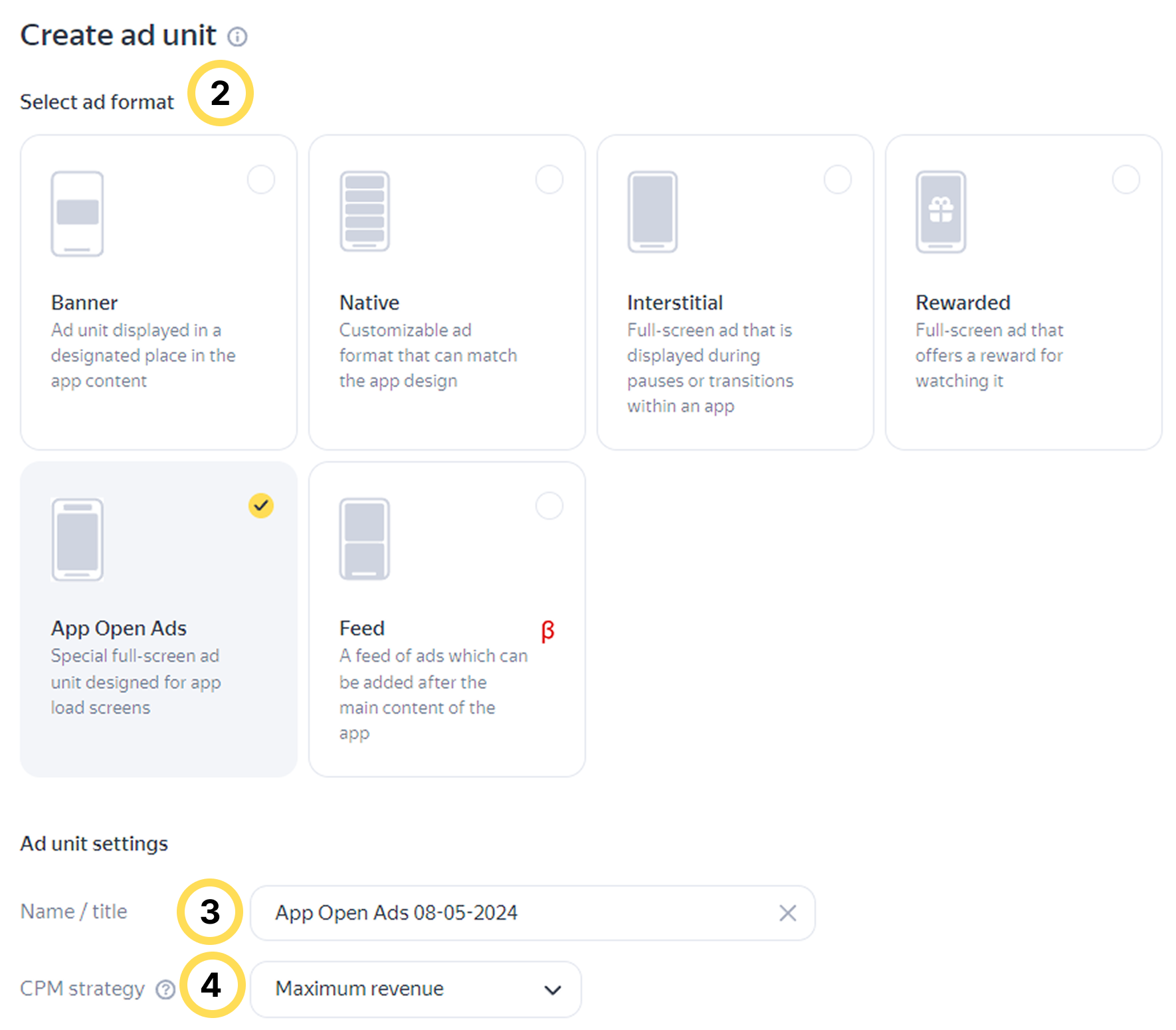The width and height of the screenshot is (1176, 1030).
Task: Clear the Name / title field
Action: [x=787, y=913]
